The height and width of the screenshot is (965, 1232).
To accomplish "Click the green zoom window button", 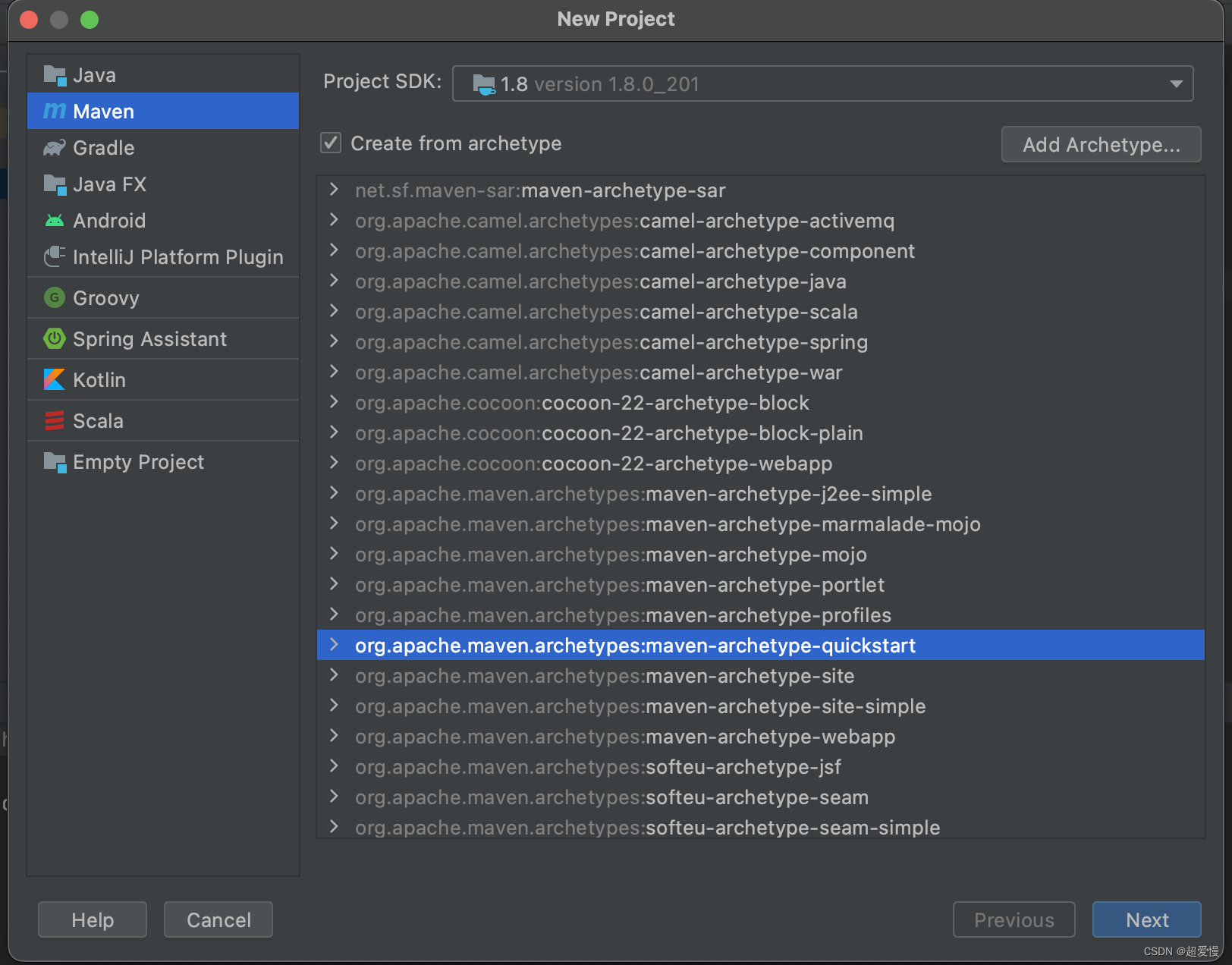I will point(90,20).
